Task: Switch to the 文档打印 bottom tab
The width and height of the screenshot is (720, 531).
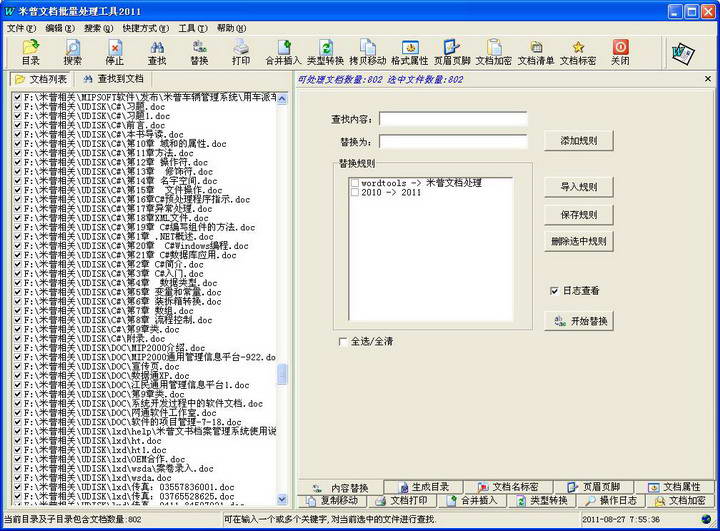Action: tap(402, 500)
